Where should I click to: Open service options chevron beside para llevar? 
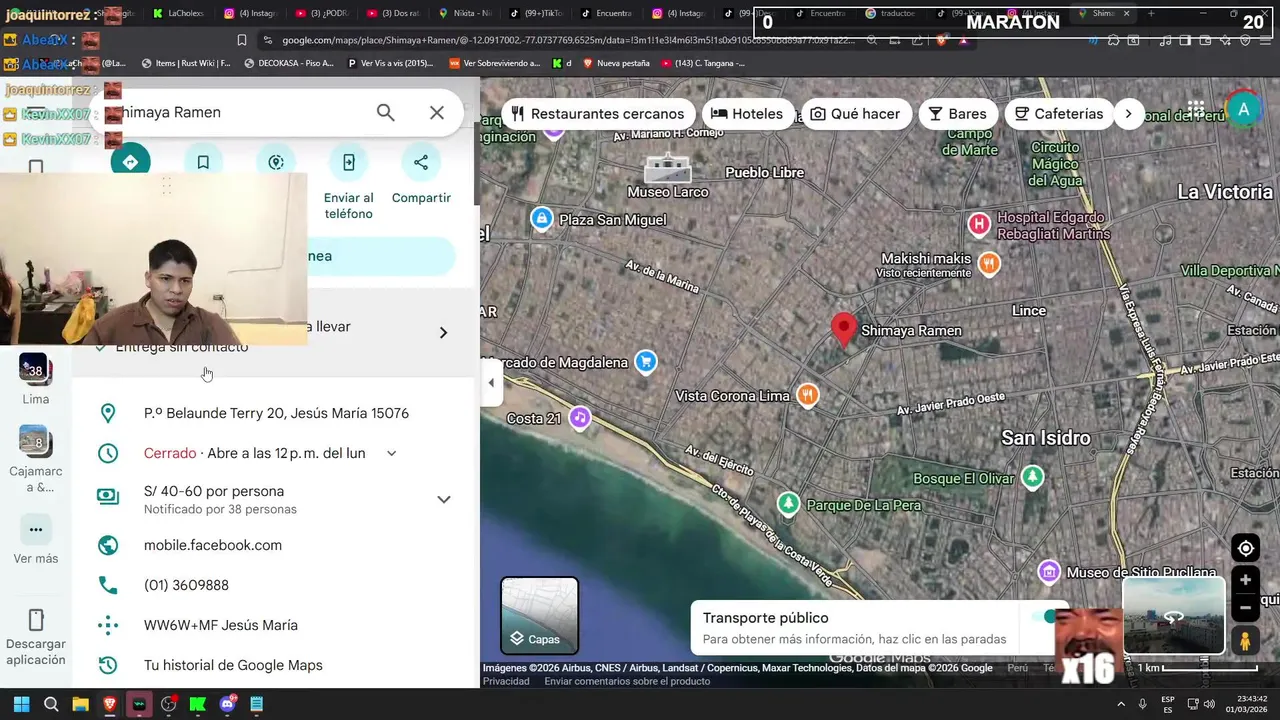(443, 332)
